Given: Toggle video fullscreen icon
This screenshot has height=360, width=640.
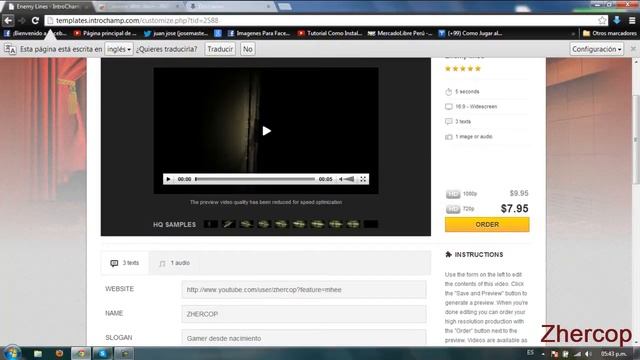Looking at the screenshot, I should coord(363,179).
